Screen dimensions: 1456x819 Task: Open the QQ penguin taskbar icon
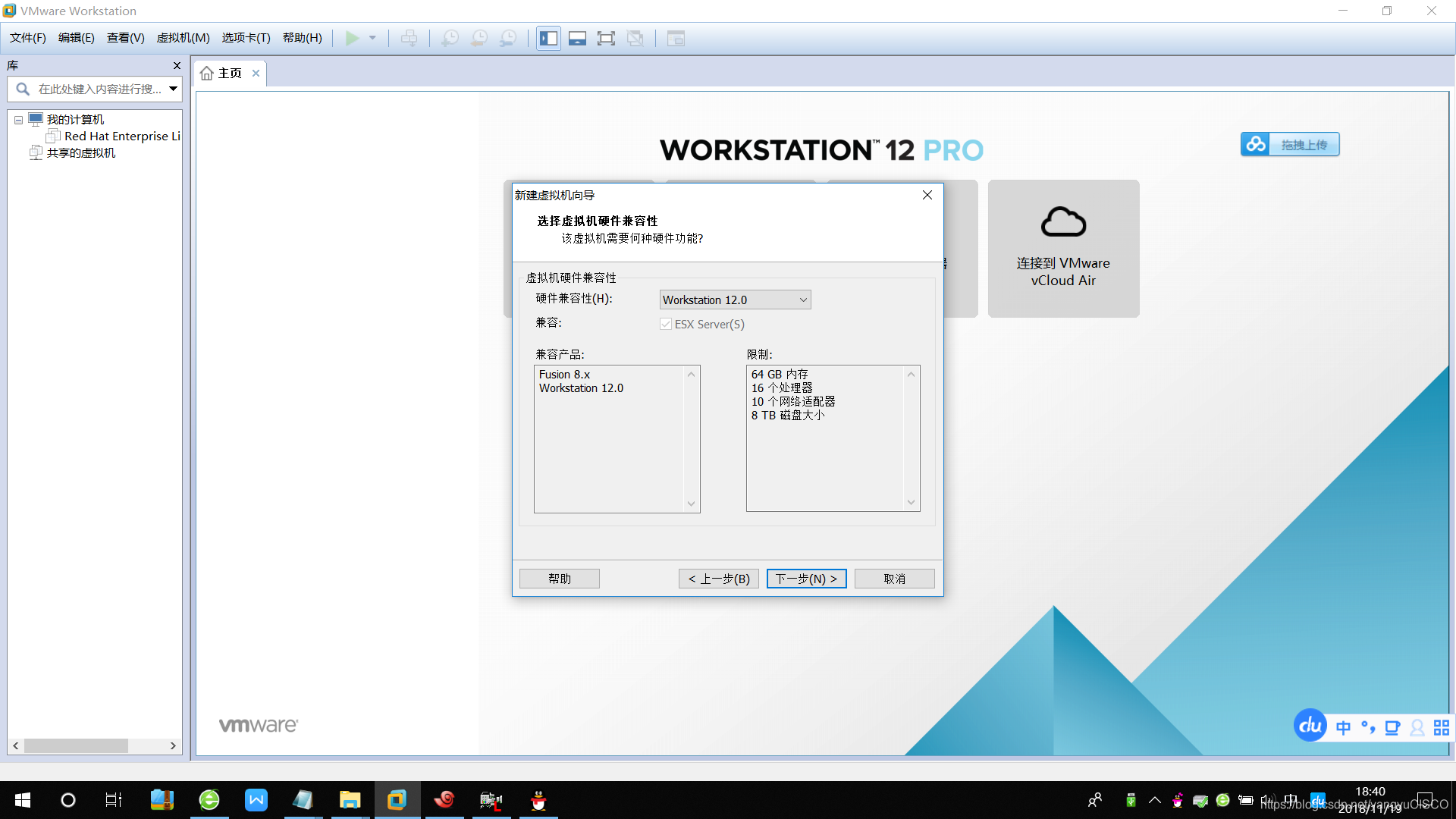[538, 800]
